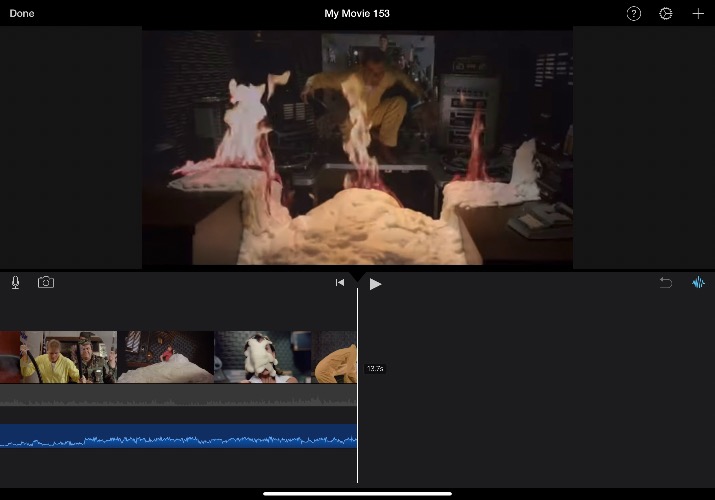Select the foam-covered face clip

pos(263,357)
